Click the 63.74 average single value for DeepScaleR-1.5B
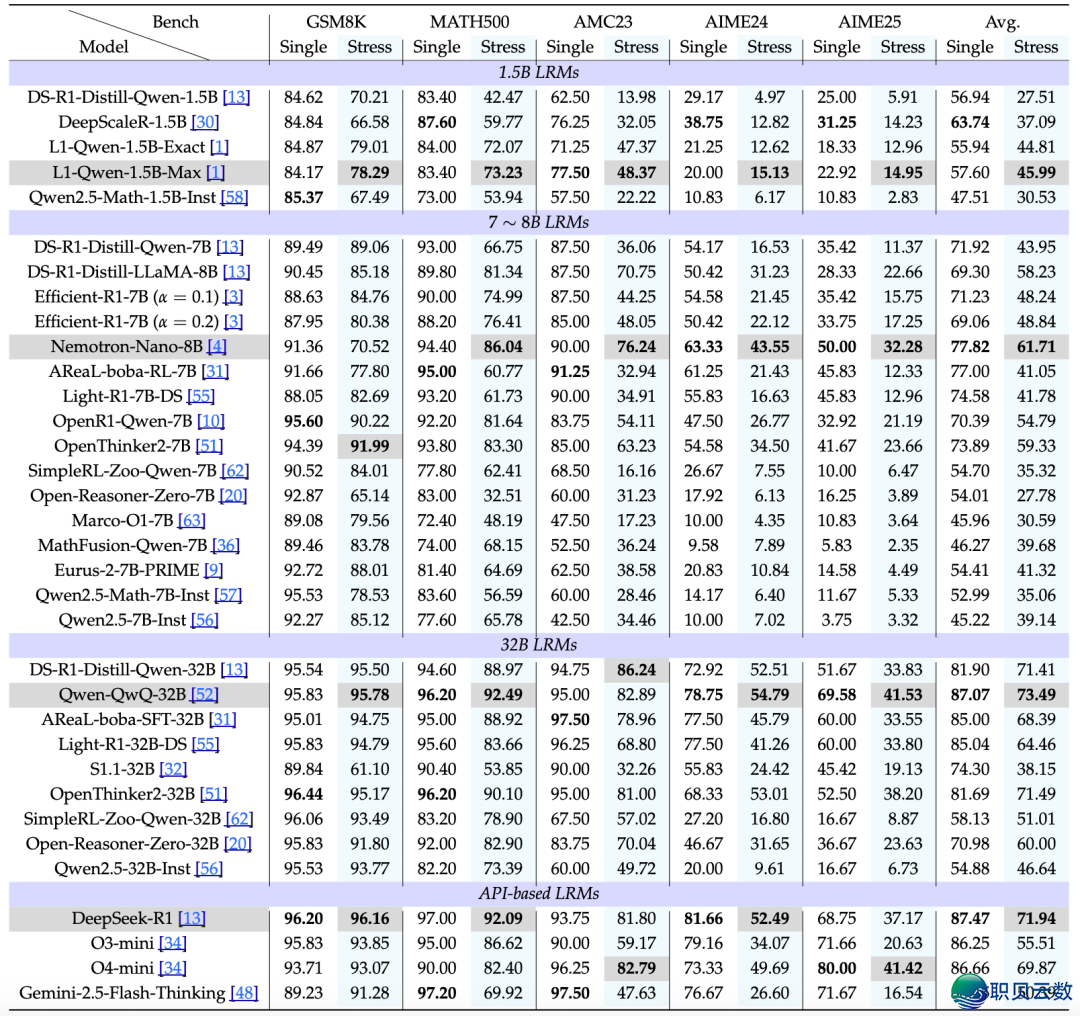This screenshot has width=1080, height=1016. click(970, 122)
